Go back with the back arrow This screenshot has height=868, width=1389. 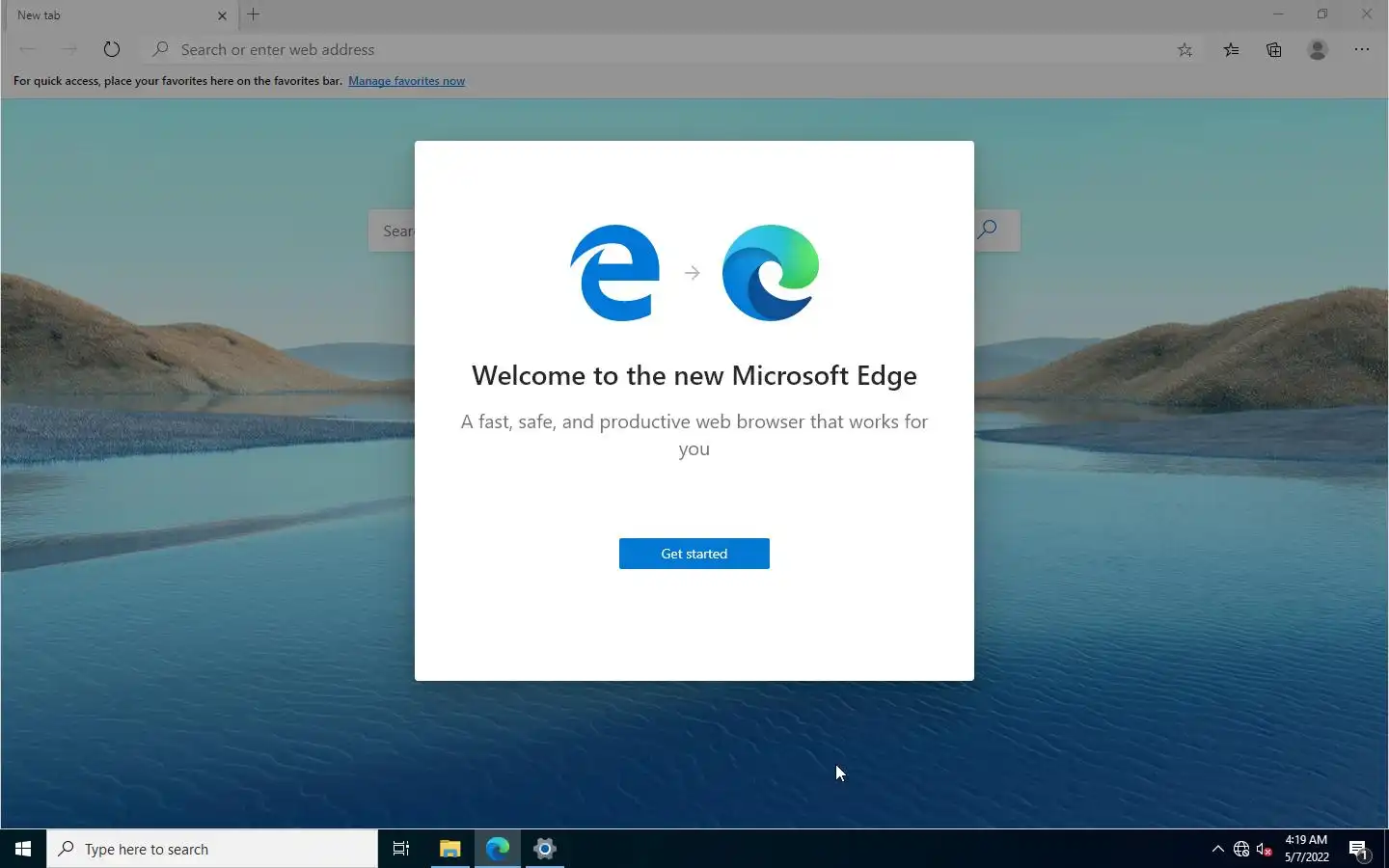(x=27, y=49)
